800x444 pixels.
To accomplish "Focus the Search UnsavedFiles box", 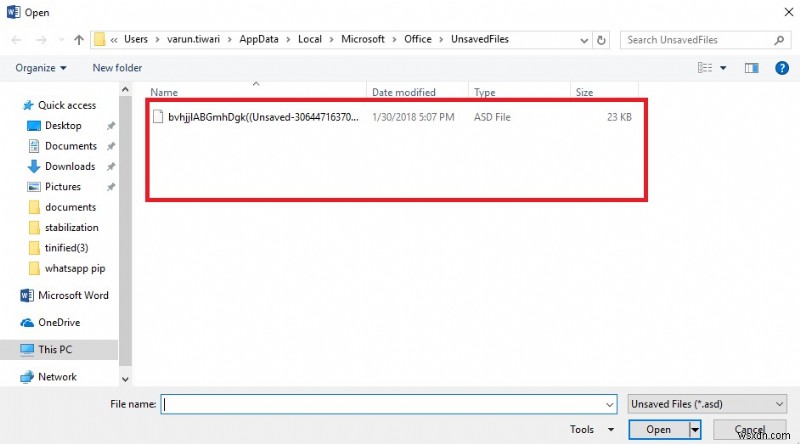I will coord(704,40).
